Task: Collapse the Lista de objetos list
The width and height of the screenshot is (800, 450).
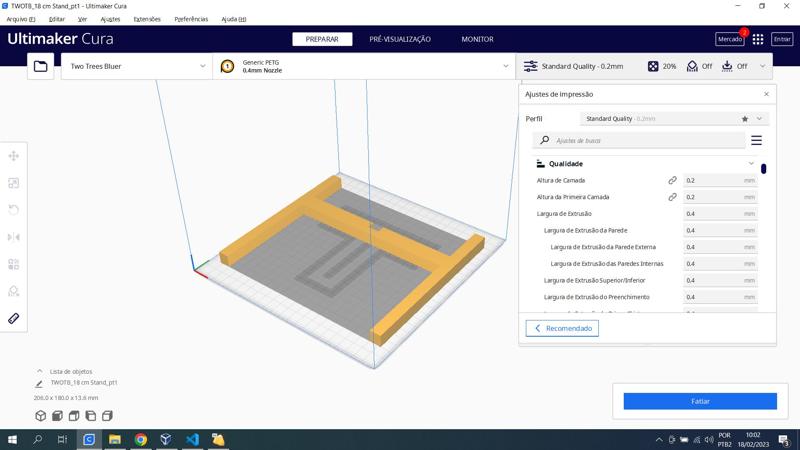Action: tap(40, 371)
